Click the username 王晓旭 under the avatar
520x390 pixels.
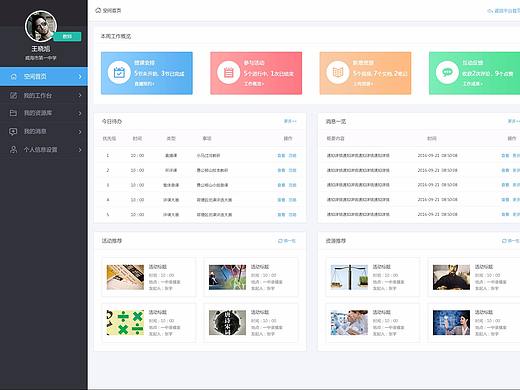41,49
